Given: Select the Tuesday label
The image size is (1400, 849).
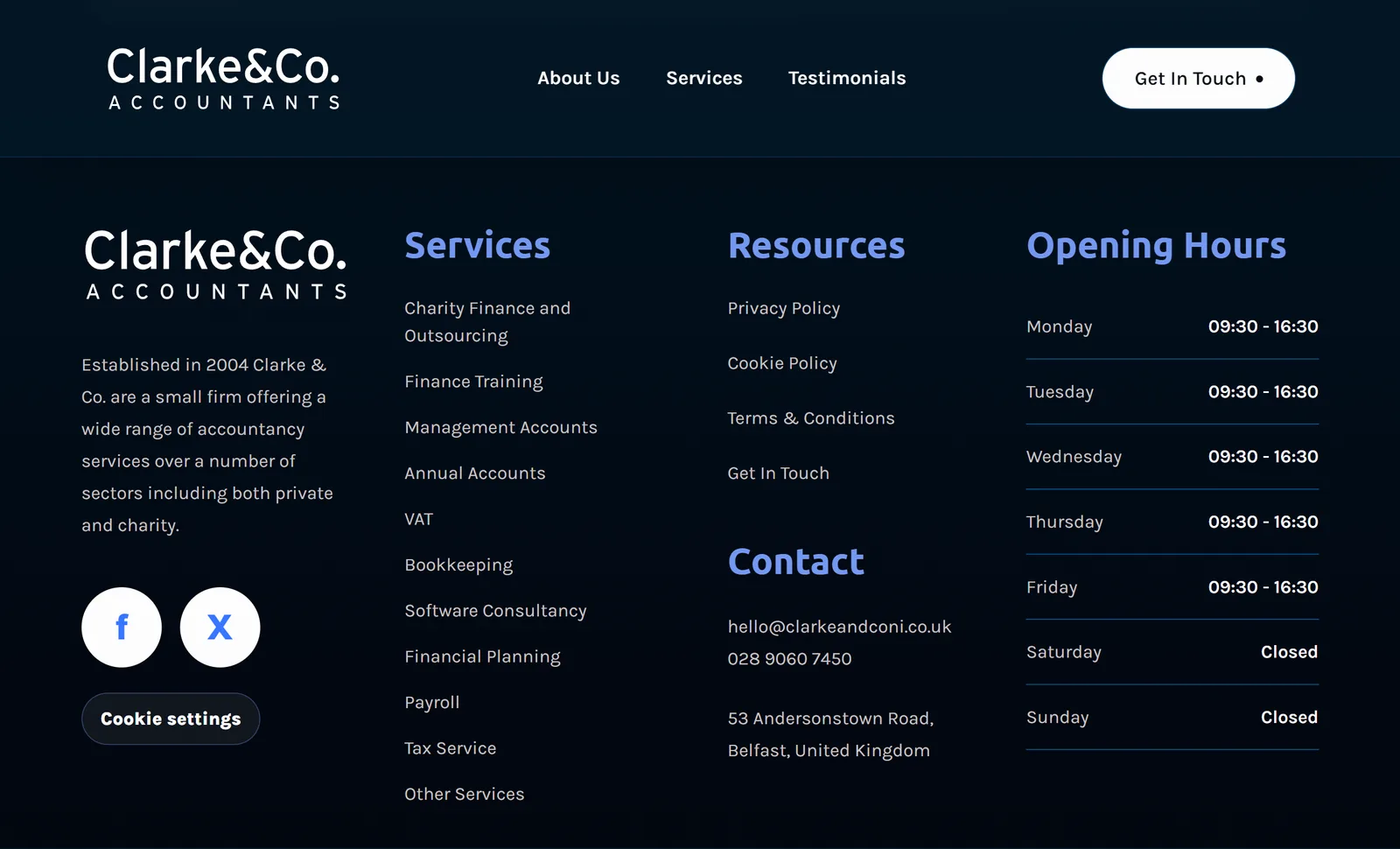Looking at the screenshot, I should click(1060, 392).
